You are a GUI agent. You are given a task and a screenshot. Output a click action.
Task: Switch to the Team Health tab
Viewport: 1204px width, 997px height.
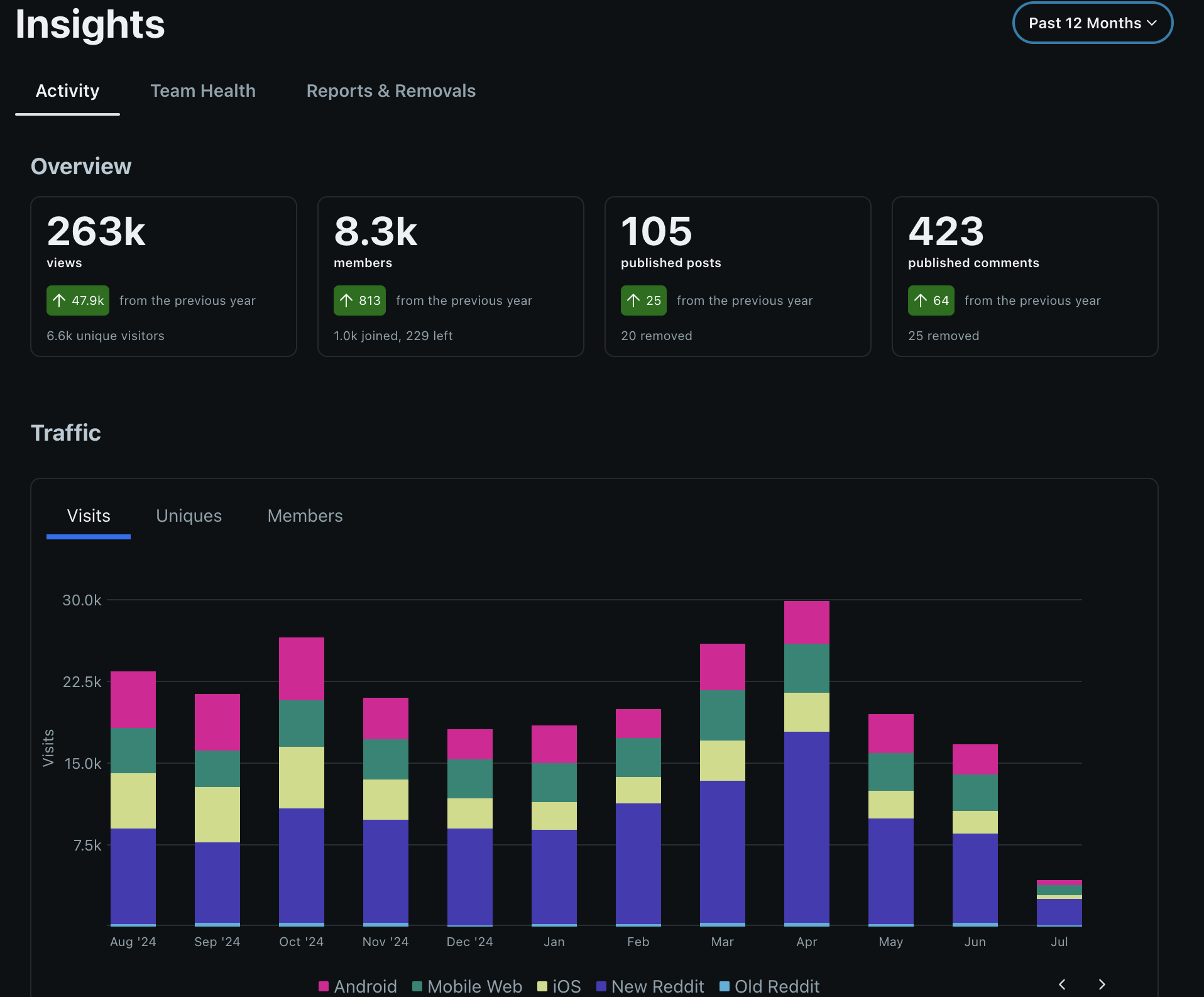click(203, 91)
